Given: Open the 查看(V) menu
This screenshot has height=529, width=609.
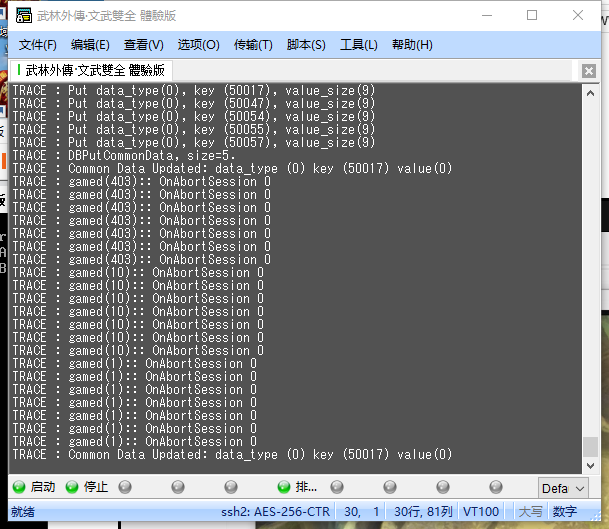Looking at the screenshot, I should 143,45.
